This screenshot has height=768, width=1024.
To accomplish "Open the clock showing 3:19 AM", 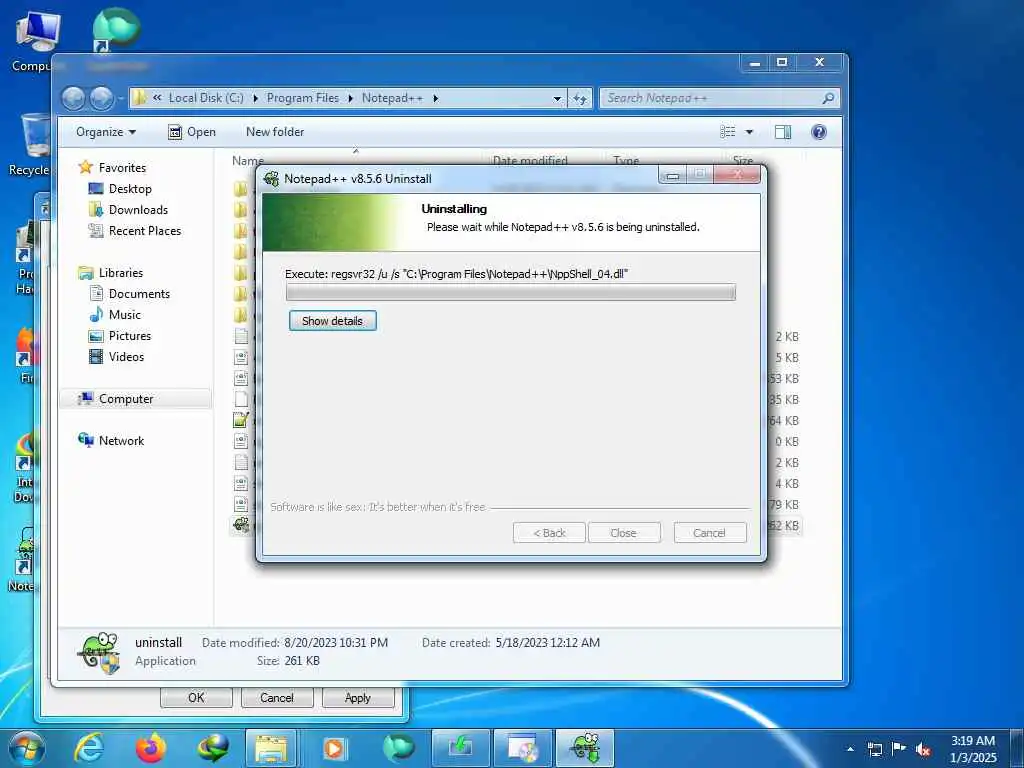I will [x=973, y=749].
